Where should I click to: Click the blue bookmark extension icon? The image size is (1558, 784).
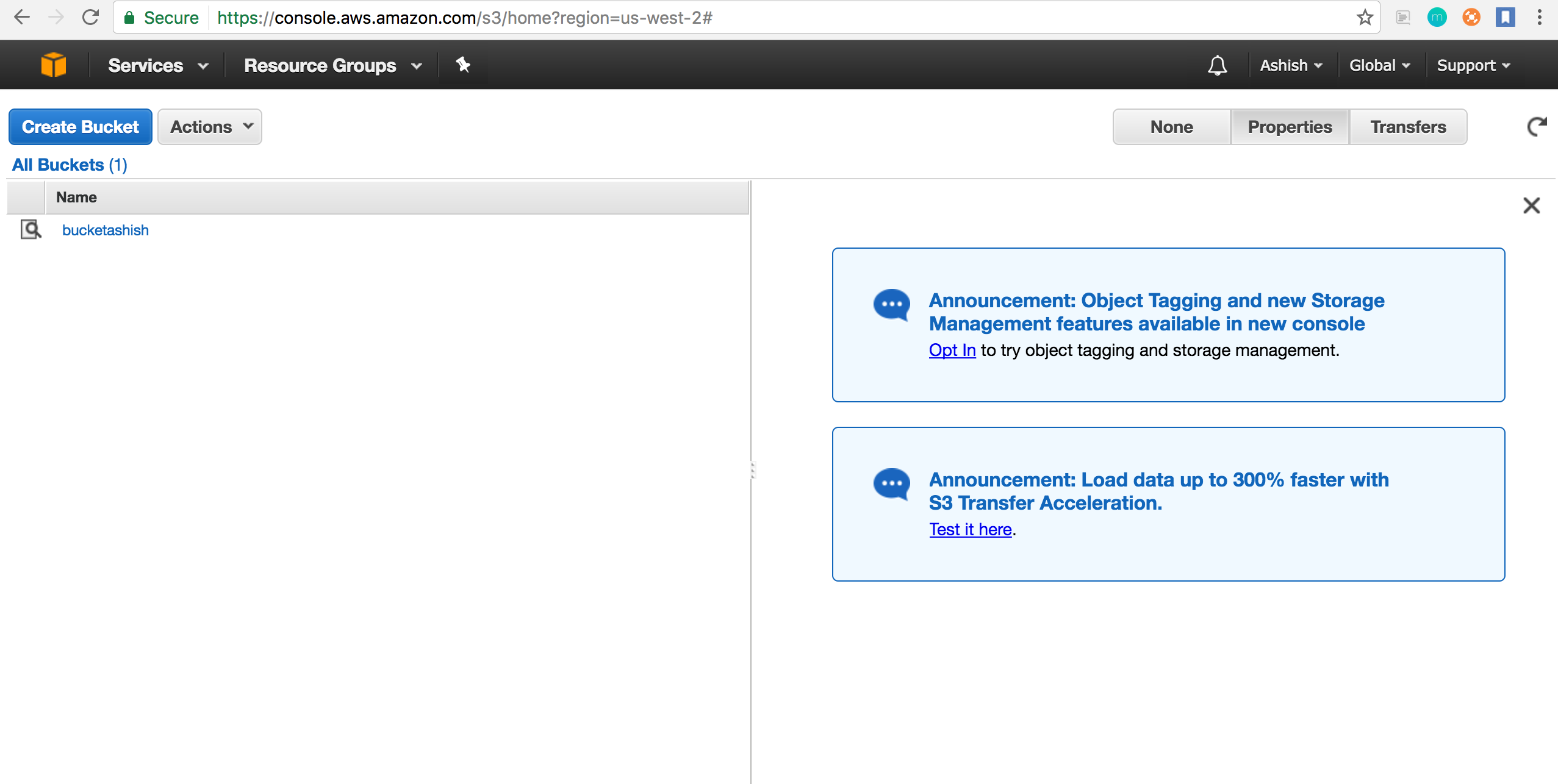(1506, 17)
